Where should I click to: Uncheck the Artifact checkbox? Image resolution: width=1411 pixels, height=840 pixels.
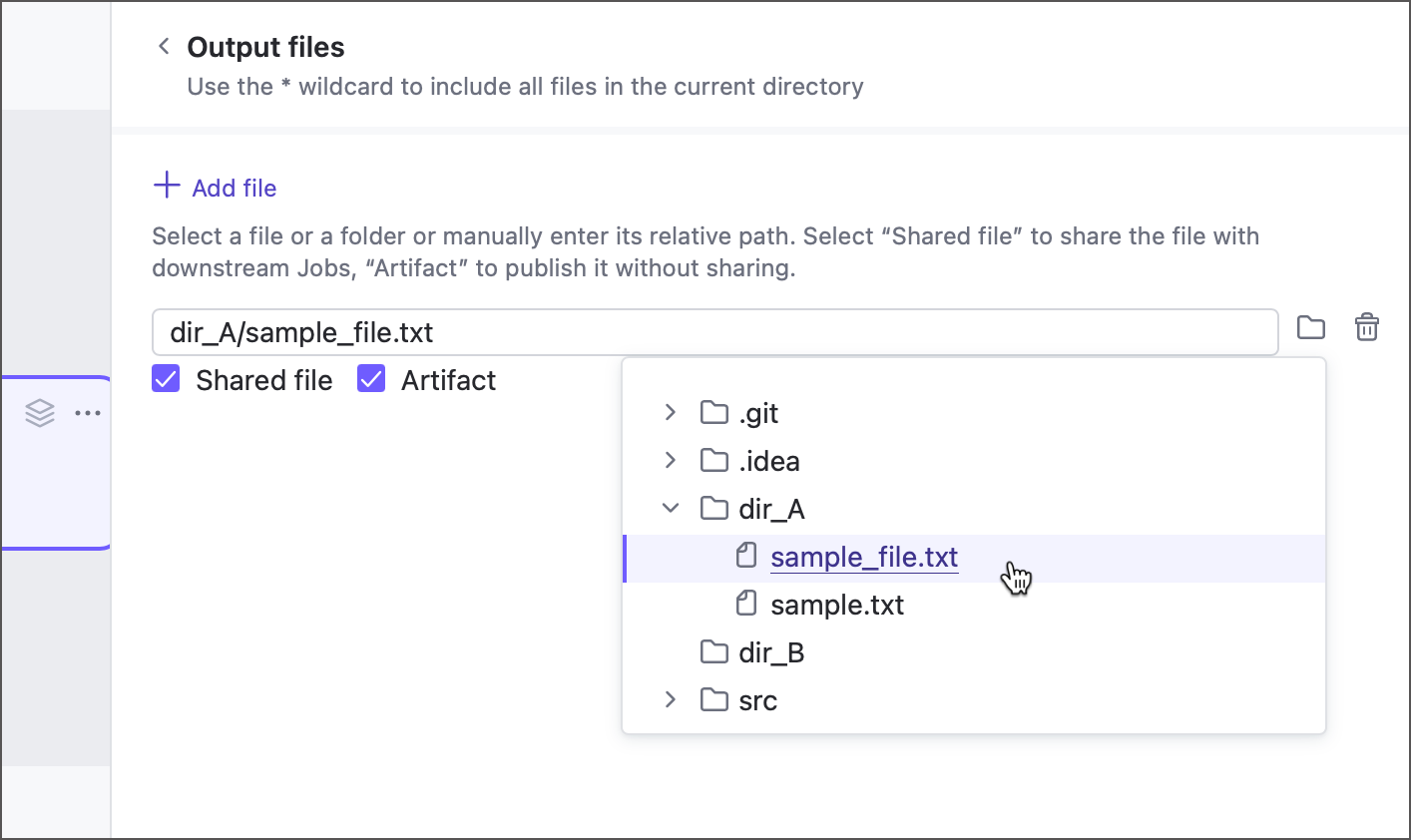(370, 379)
